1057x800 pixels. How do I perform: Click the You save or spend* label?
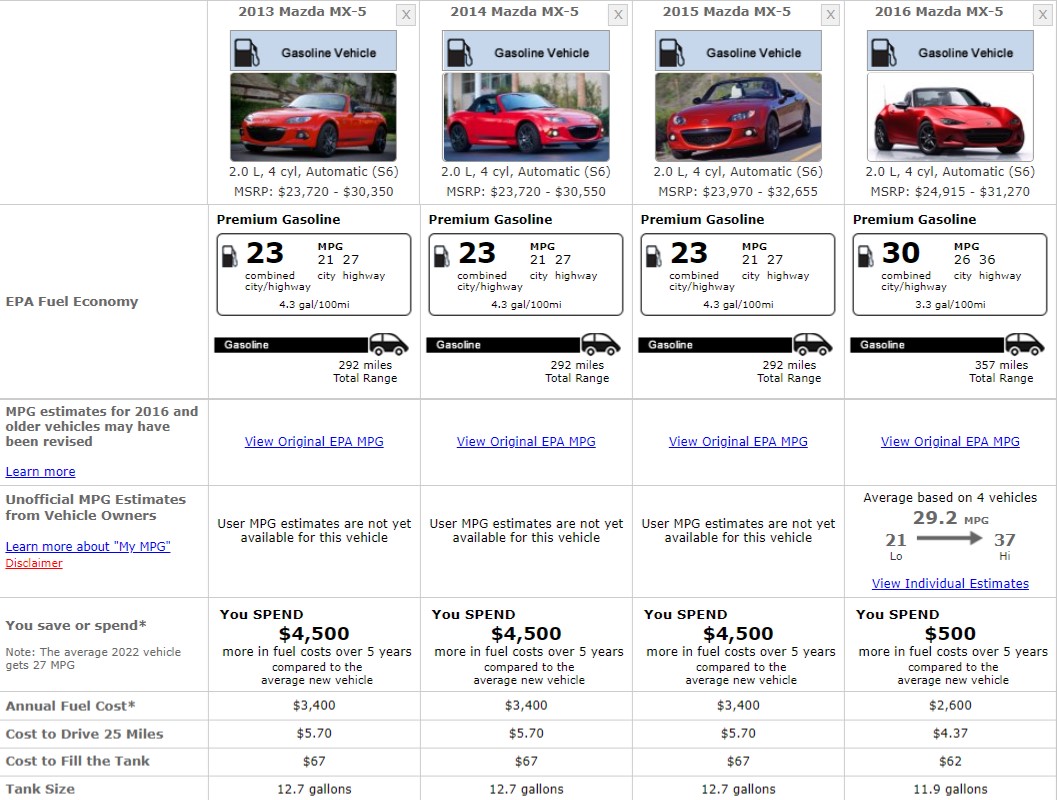76,625
